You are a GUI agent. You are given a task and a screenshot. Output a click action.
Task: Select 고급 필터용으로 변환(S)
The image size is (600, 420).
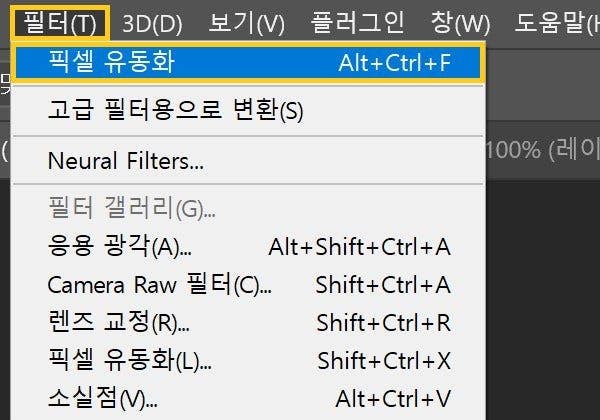click(175, 110)
